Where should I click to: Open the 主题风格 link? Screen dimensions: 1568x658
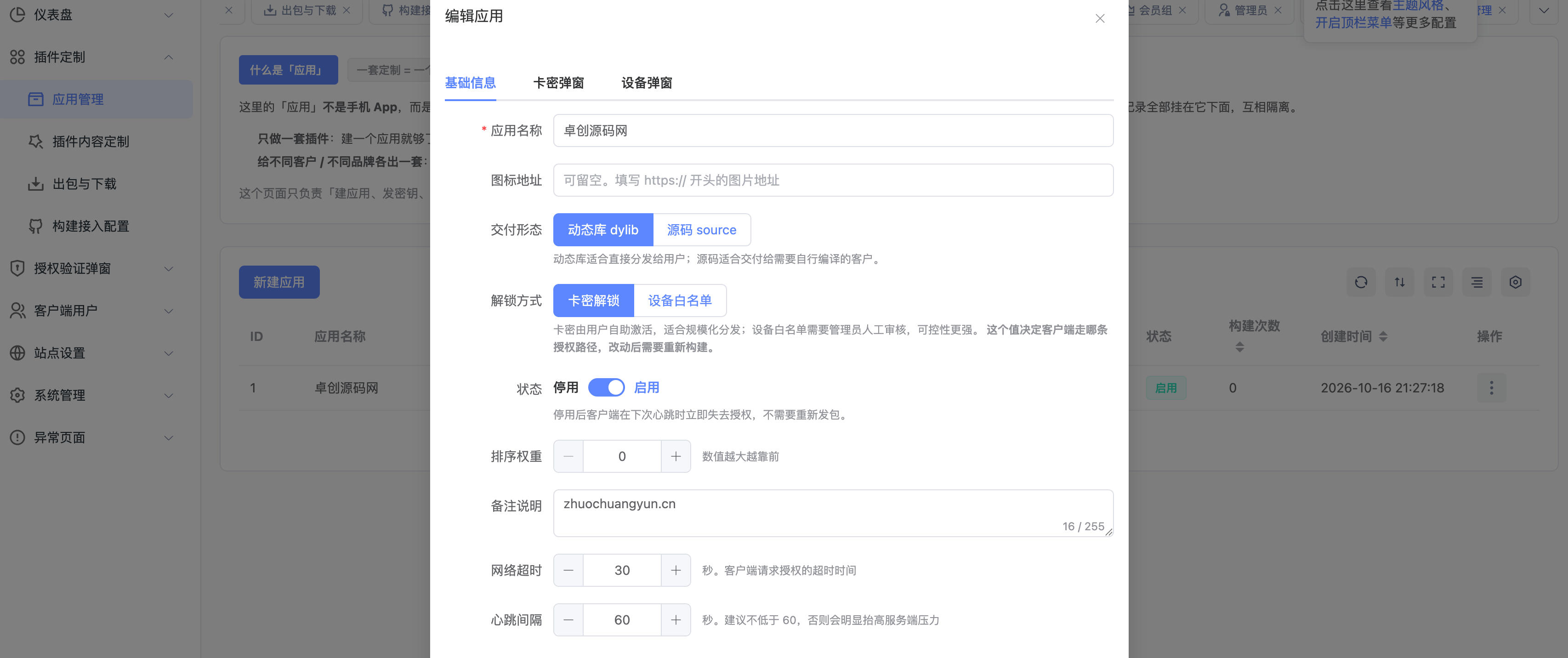tap(1418, 6)
